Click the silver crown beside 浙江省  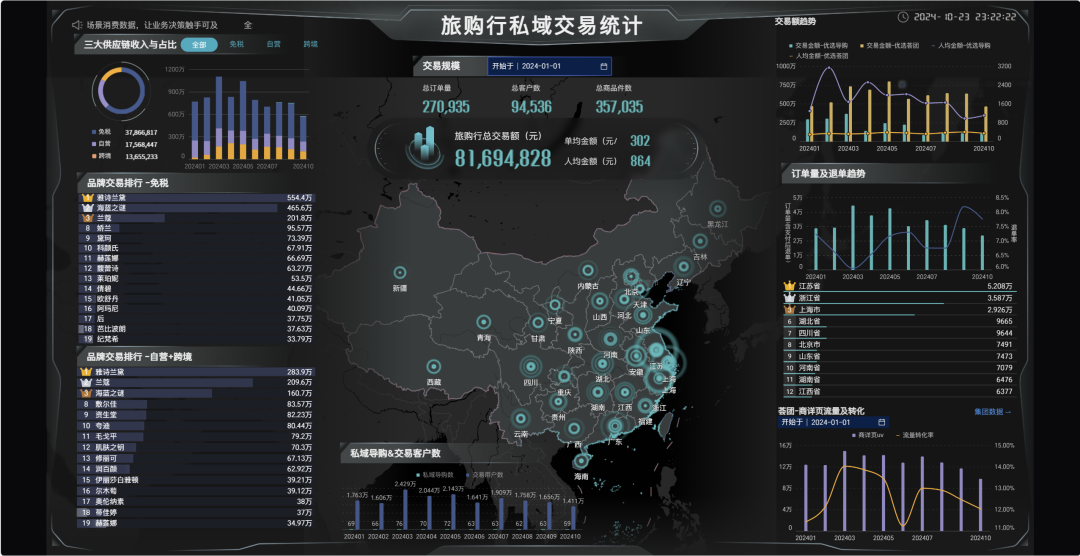789,298
